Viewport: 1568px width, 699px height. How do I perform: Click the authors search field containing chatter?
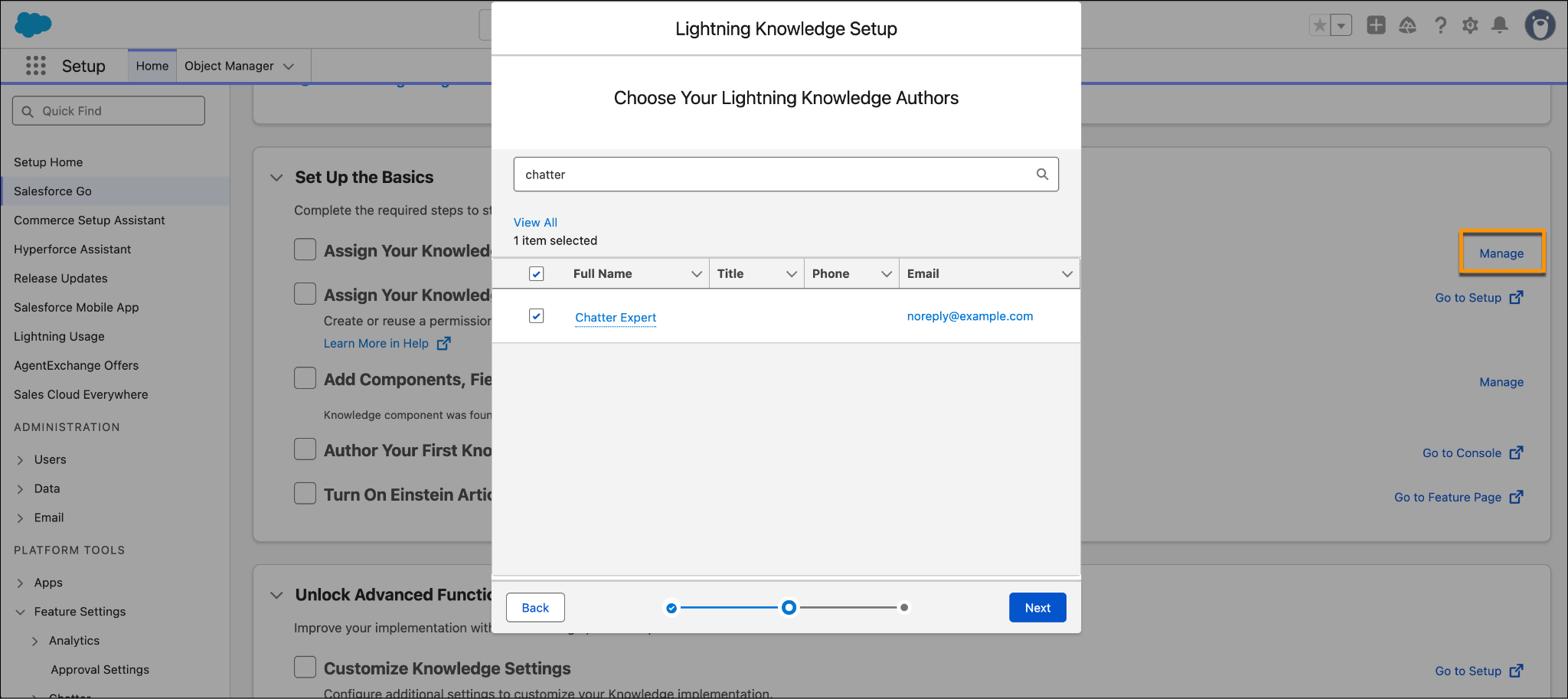pos(786,175)
